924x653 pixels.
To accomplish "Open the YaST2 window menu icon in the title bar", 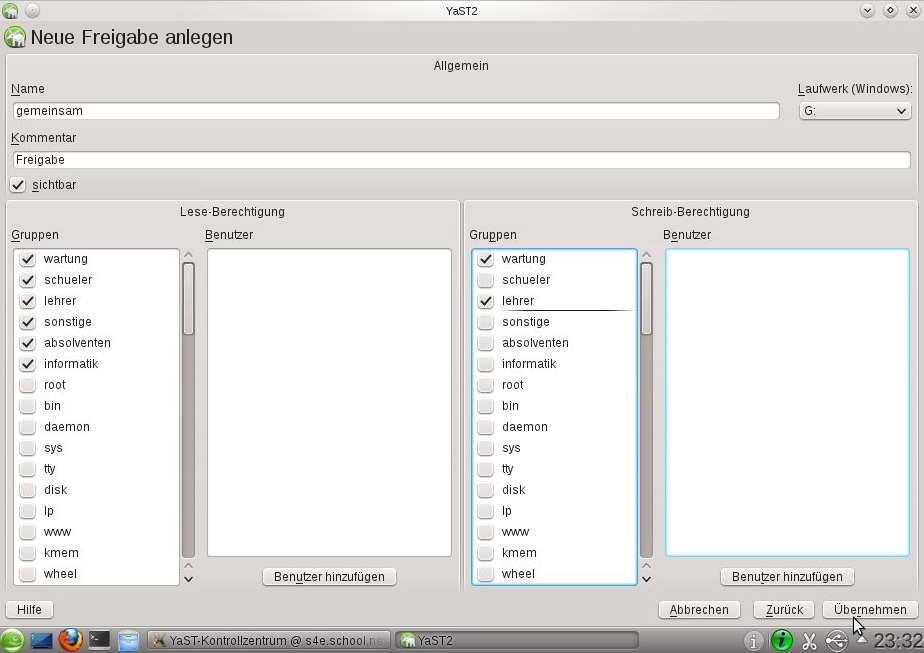I will [x=10, y=11].
